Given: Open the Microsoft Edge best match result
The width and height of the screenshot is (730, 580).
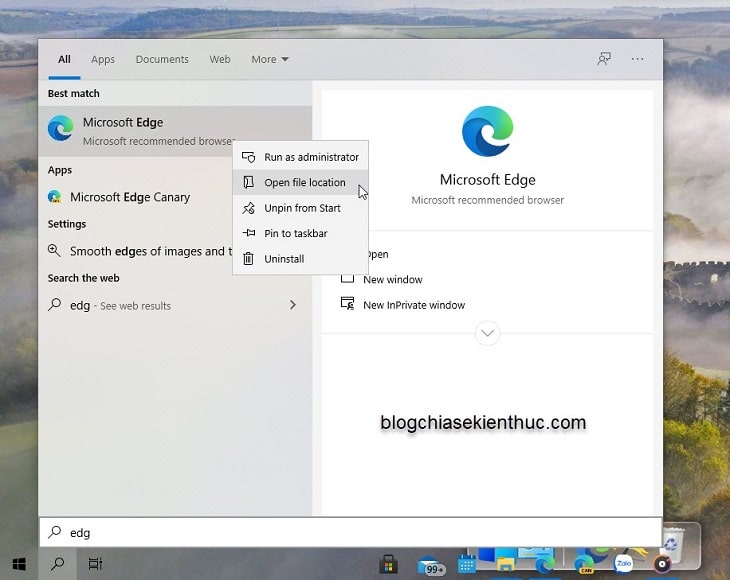Looking at the screenshot, I should point(175,131).
